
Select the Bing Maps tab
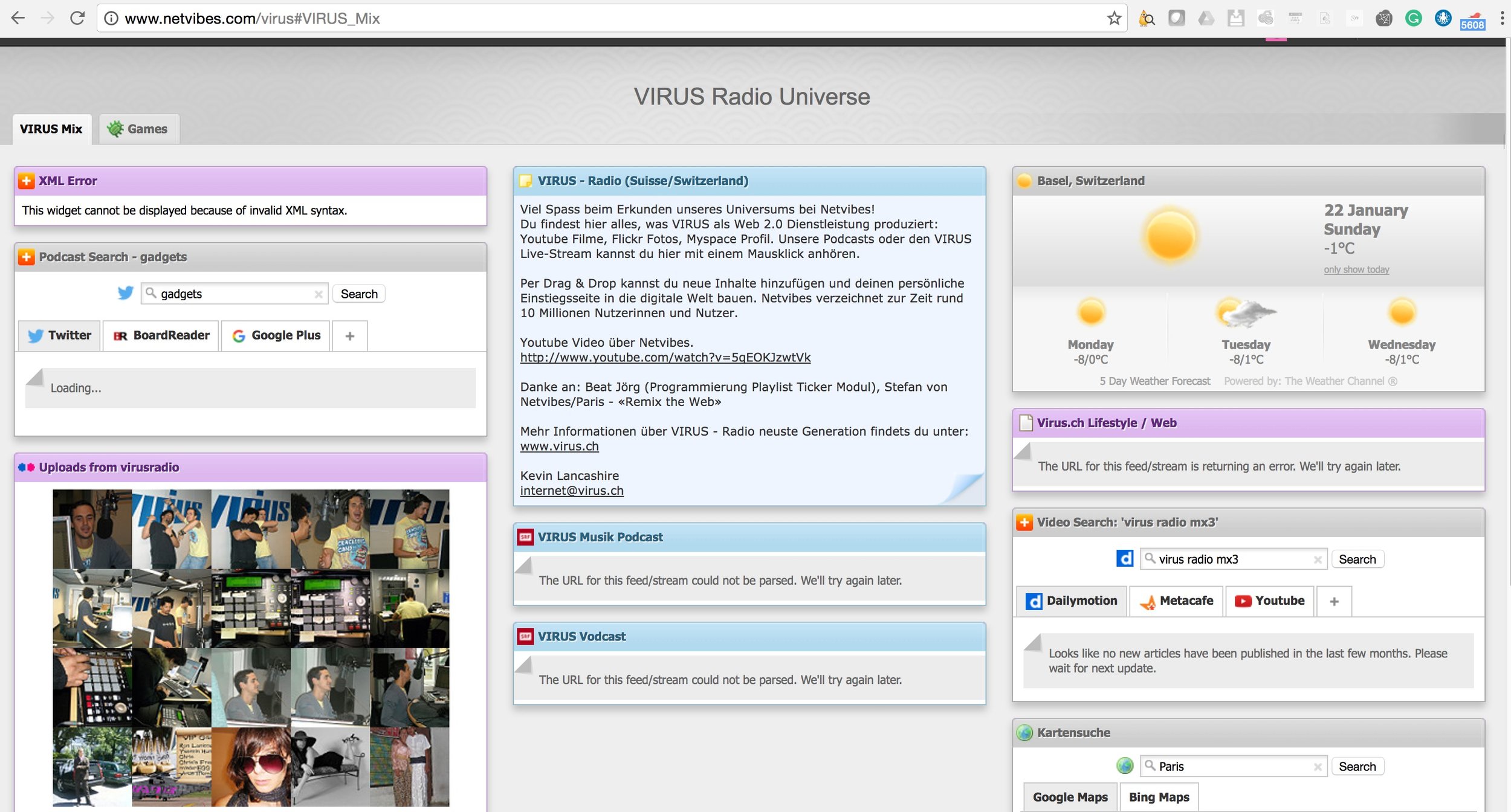(x=1159, y=797)
